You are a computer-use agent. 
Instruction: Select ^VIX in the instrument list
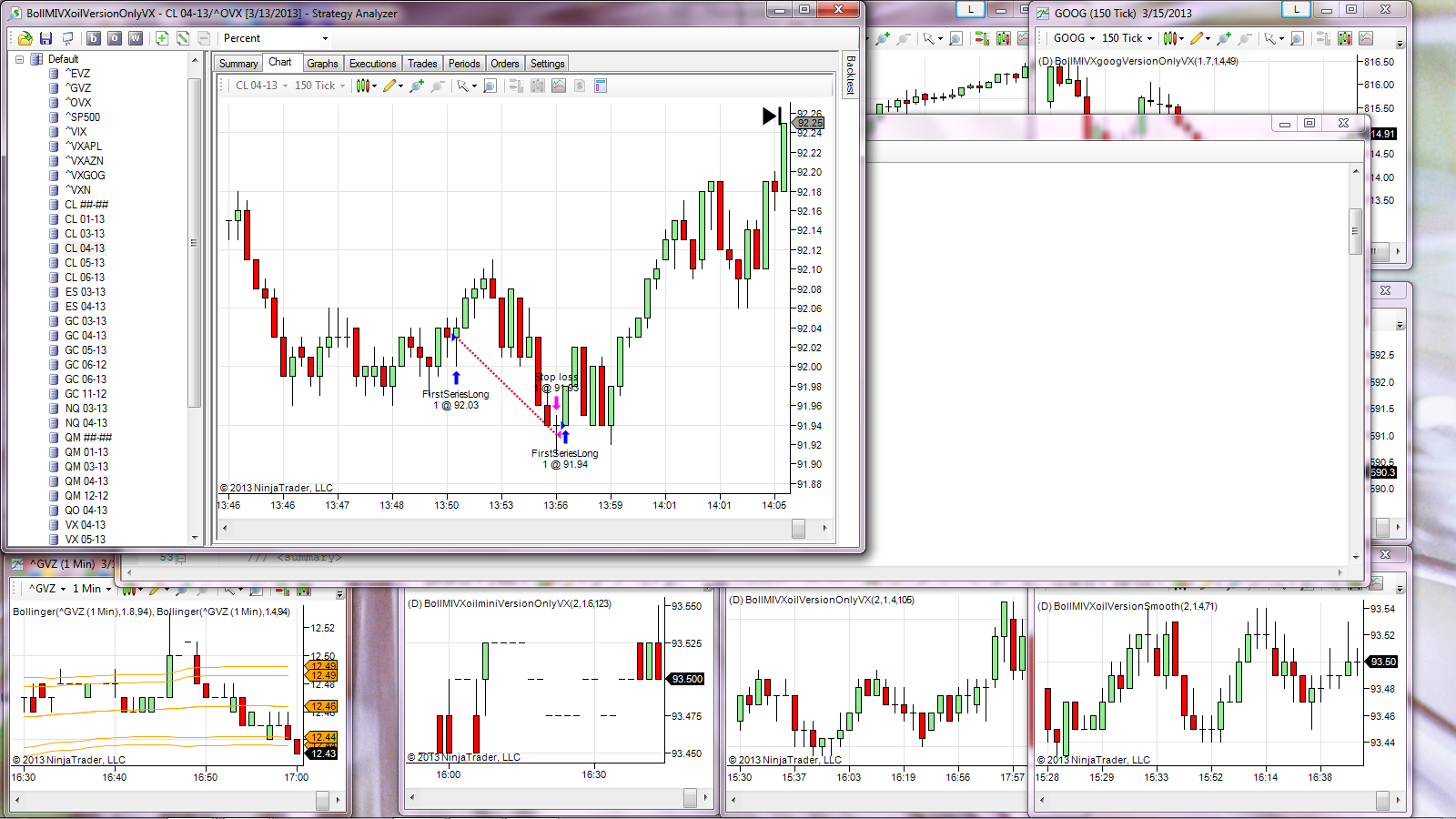(x=77, y=132)
